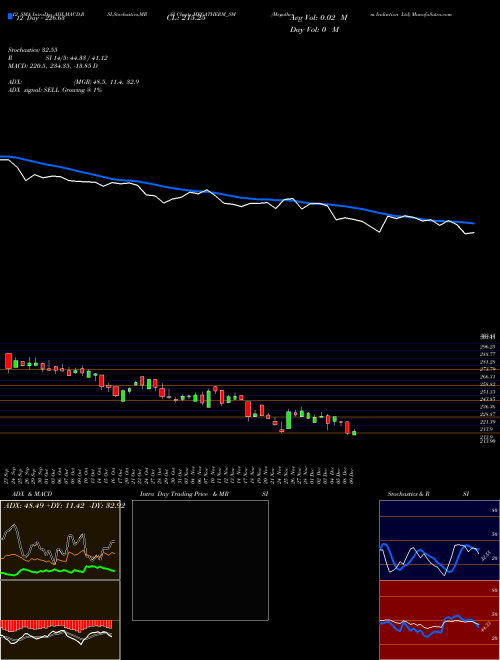This screenshot has height=660, width=500.
Task: Click 'Intra Day Trading Price & MR' title
Action: click(x=184, y=494)
